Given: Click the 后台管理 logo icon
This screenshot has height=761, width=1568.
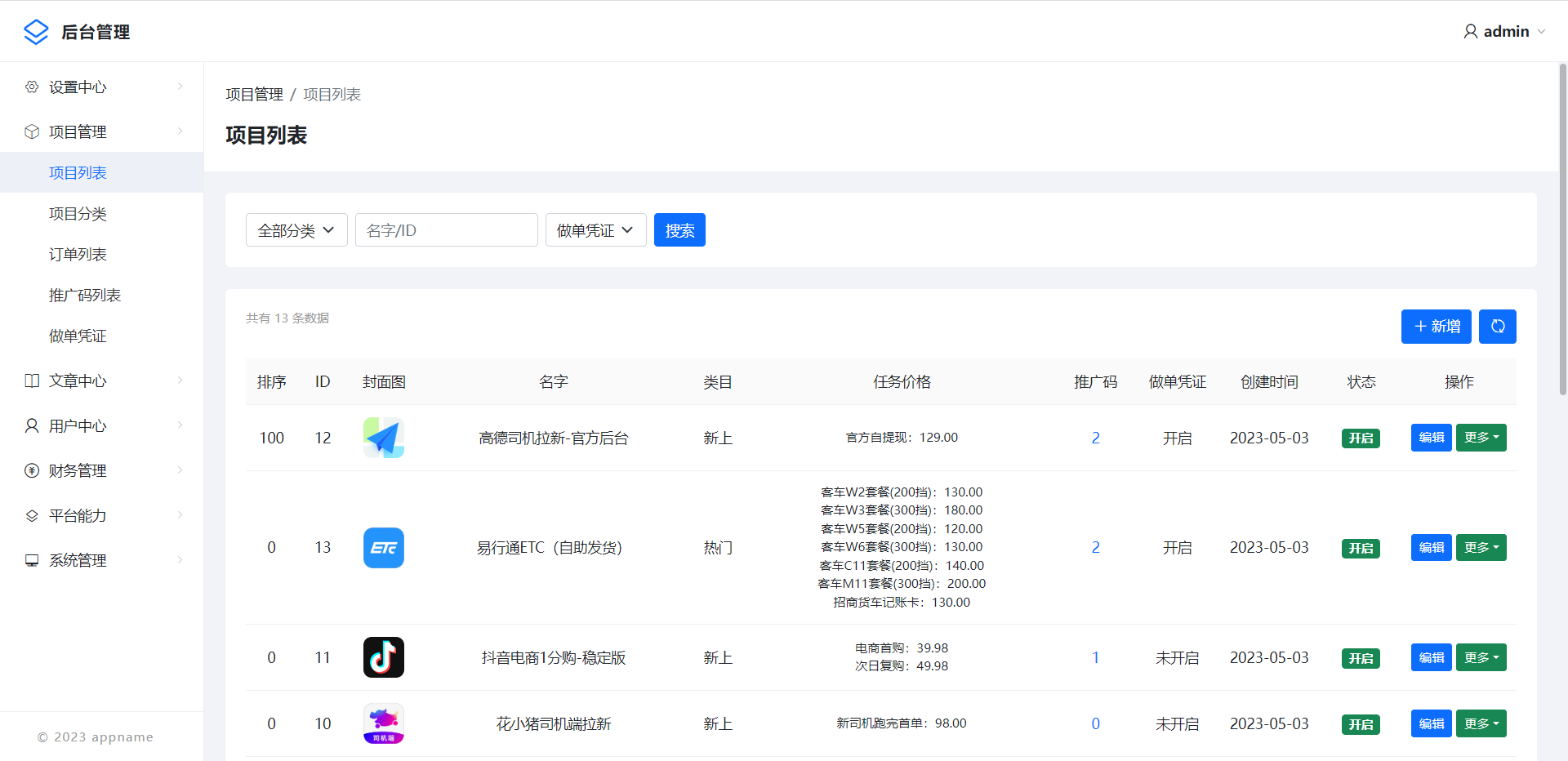Looking at the screenshot, I should click(36, 32).
